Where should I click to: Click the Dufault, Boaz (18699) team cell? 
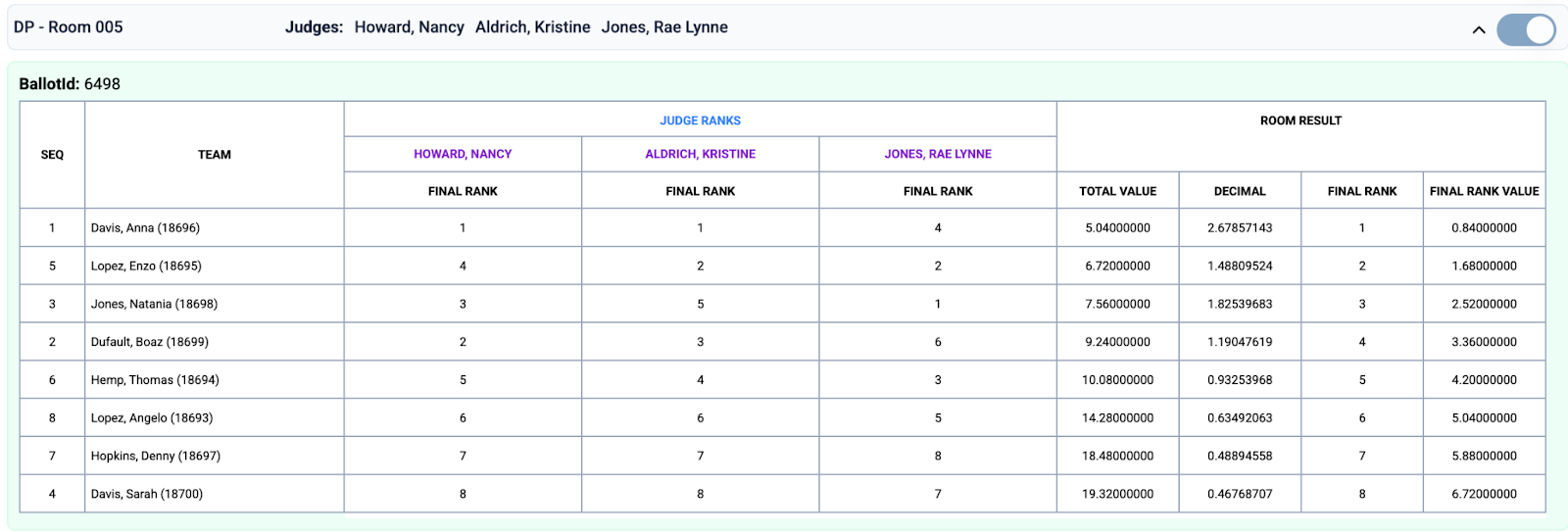click(x=150, y=342)
